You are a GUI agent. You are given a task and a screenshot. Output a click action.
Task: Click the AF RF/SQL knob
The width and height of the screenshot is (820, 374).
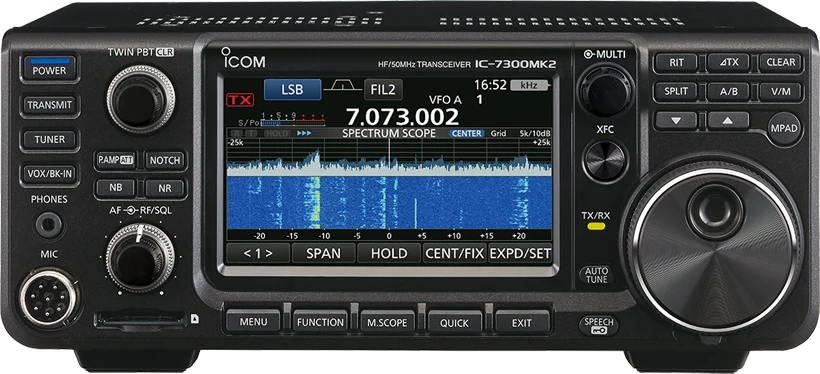(x=140, y=258)
